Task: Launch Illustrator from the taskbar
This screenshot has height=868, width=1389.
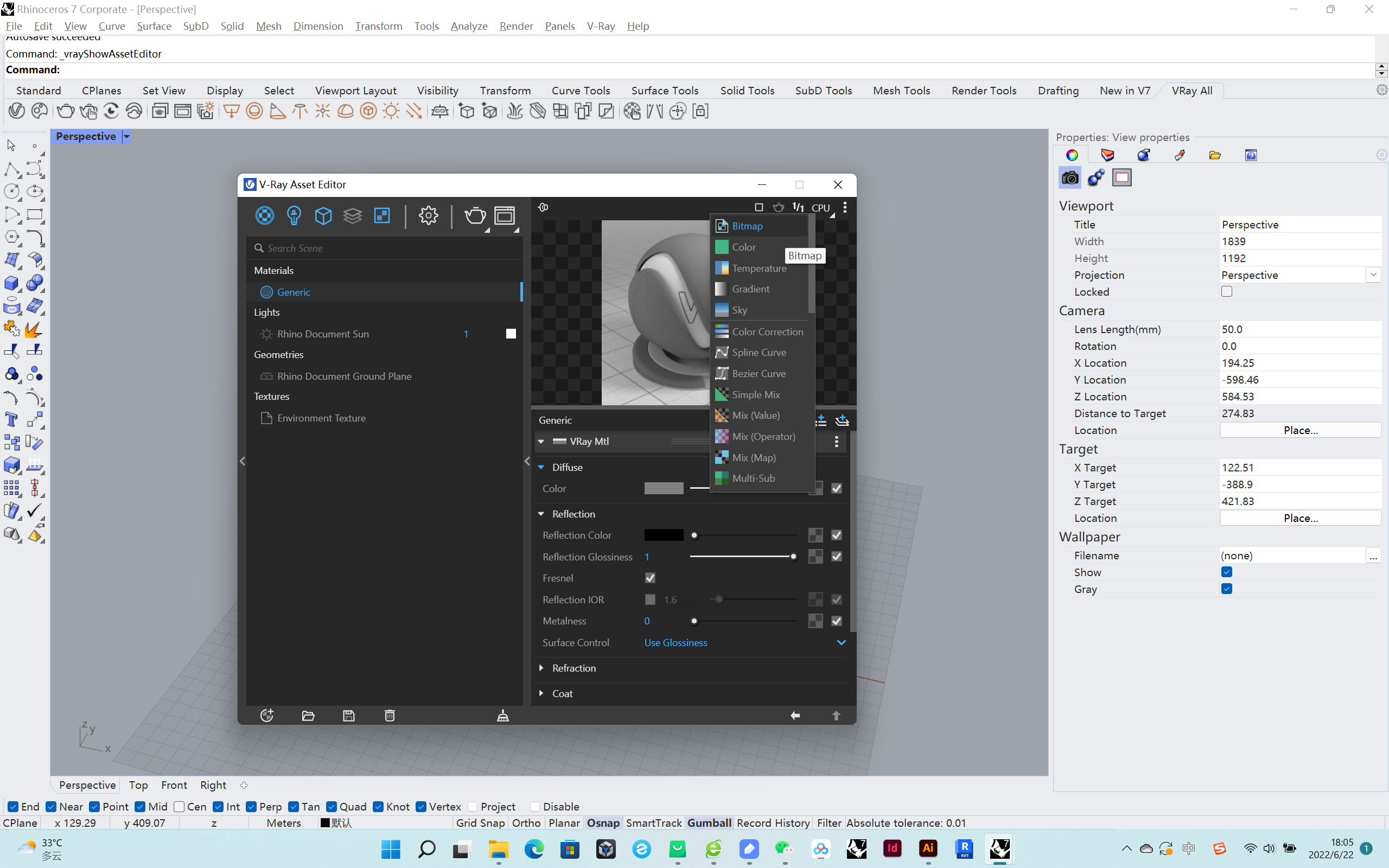Action: (x=928, y=848)
